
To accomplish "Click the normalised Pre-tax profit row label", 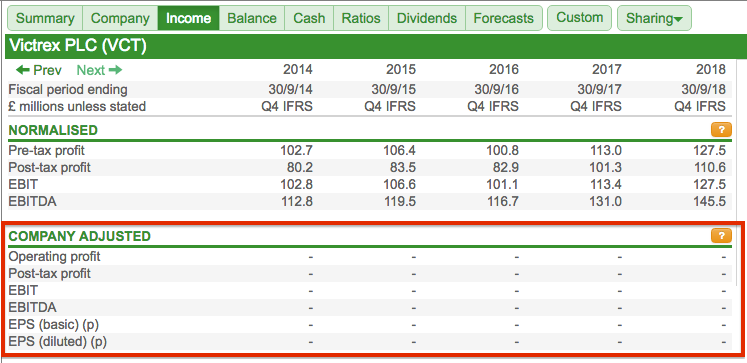I will point(47,151).
